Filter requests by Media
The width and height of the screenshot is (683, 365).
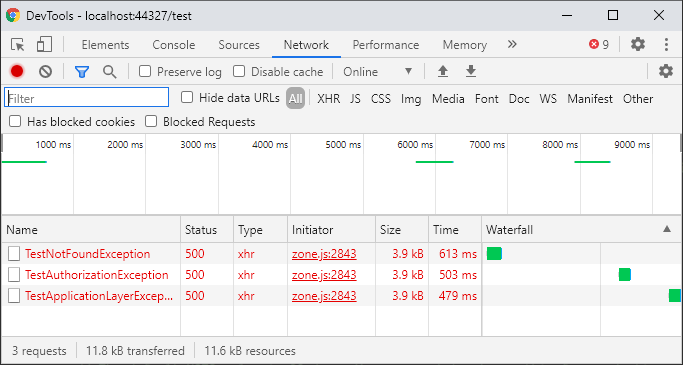[x=448, y=99]
